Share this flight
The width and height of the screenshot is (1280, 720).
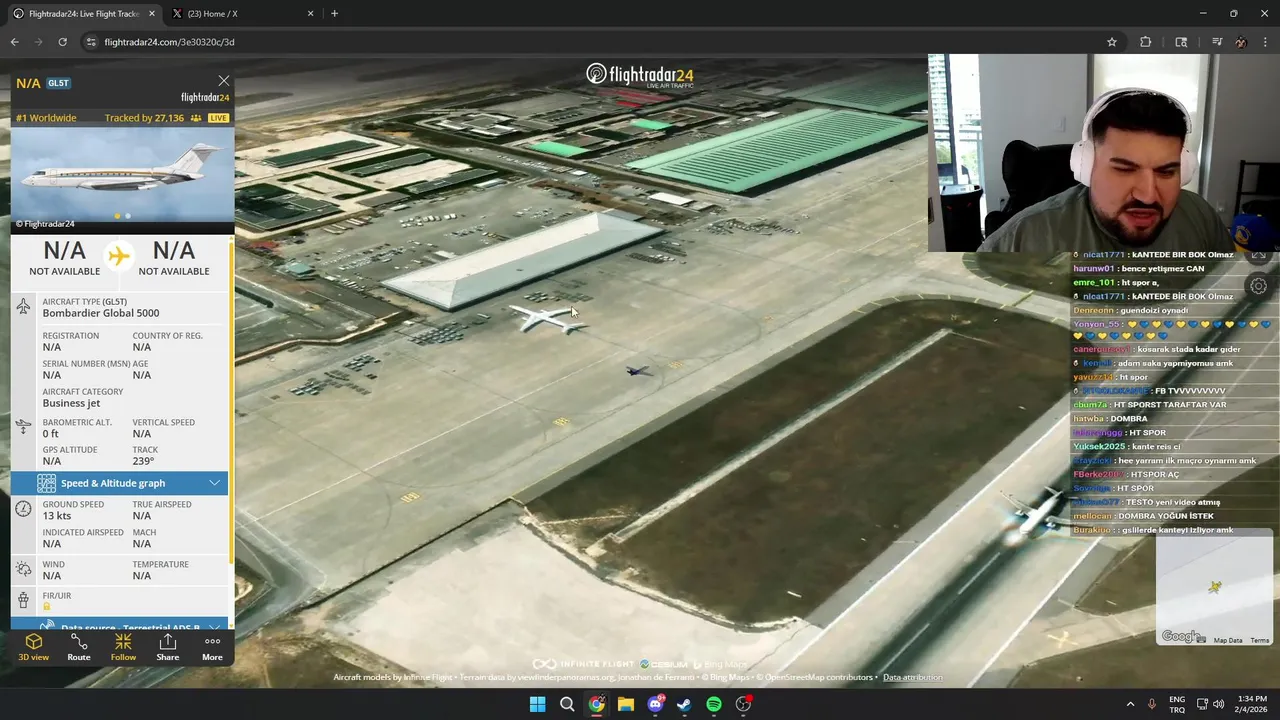pyautogui.click(x=168, y=647)
